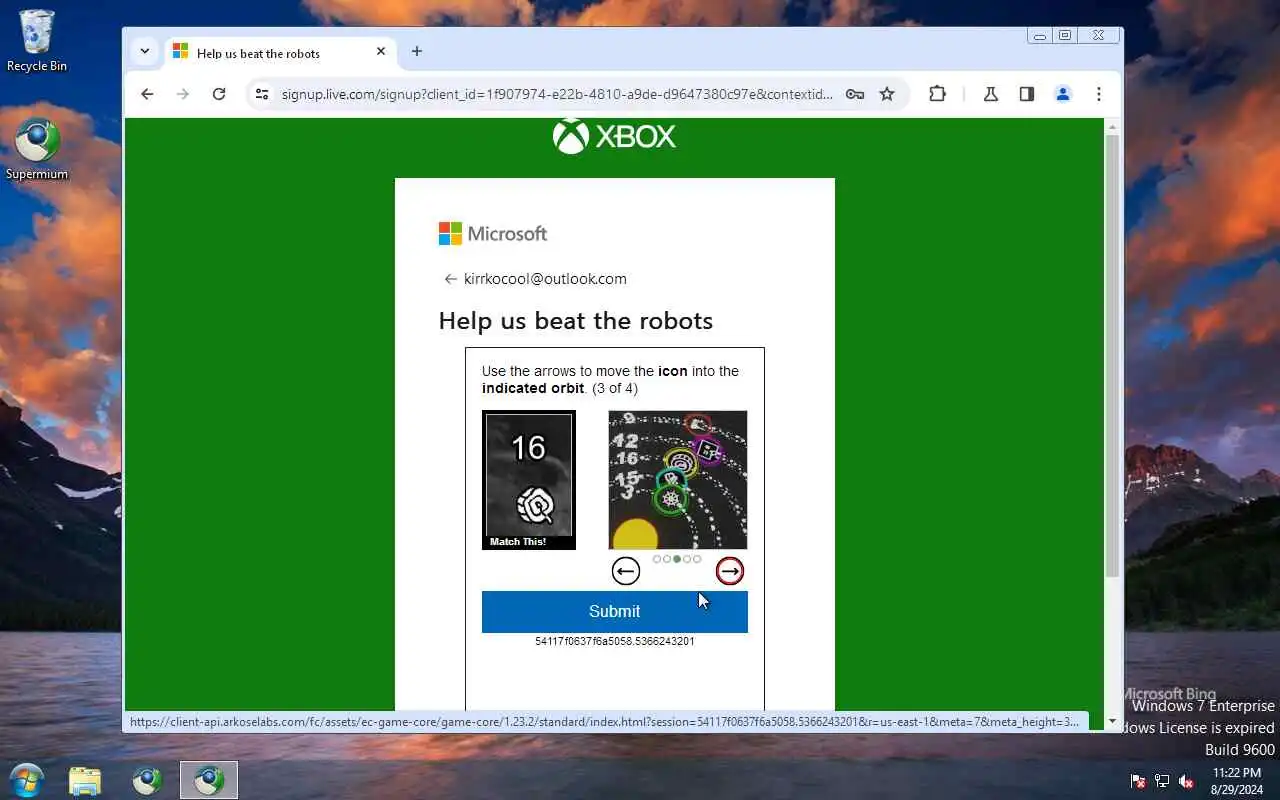Click the 'Help us beat the robots' heading
Image resolution: width=1280 pixels, height=800 pixels.
[x=576, y=321]
